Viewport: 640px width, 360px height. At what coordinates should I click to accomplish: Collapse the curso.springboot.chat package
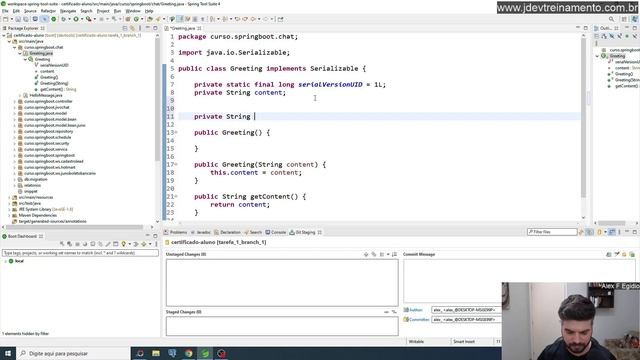click(15, 47)
